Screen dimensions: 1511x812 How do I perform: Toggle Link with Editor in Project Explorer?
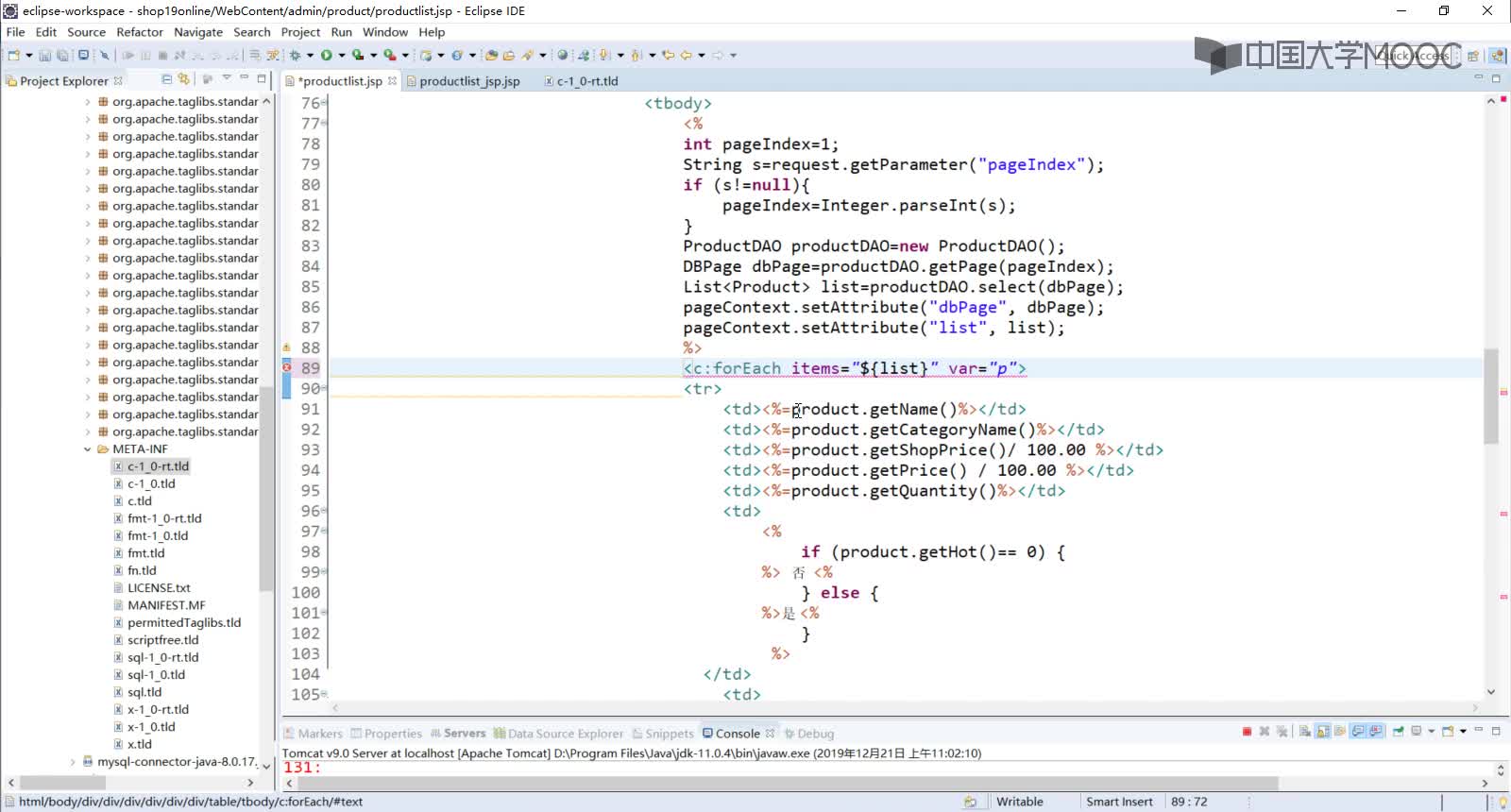click(183, 79)
